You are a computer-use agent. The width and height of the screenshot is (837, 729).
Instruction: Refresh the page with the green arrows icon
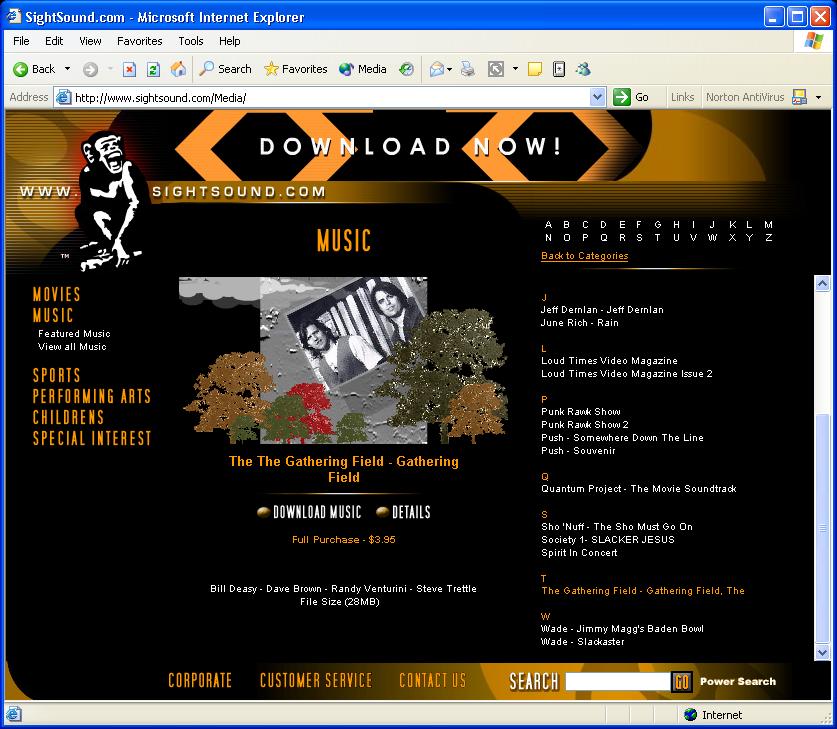click(x=153, y=69)
